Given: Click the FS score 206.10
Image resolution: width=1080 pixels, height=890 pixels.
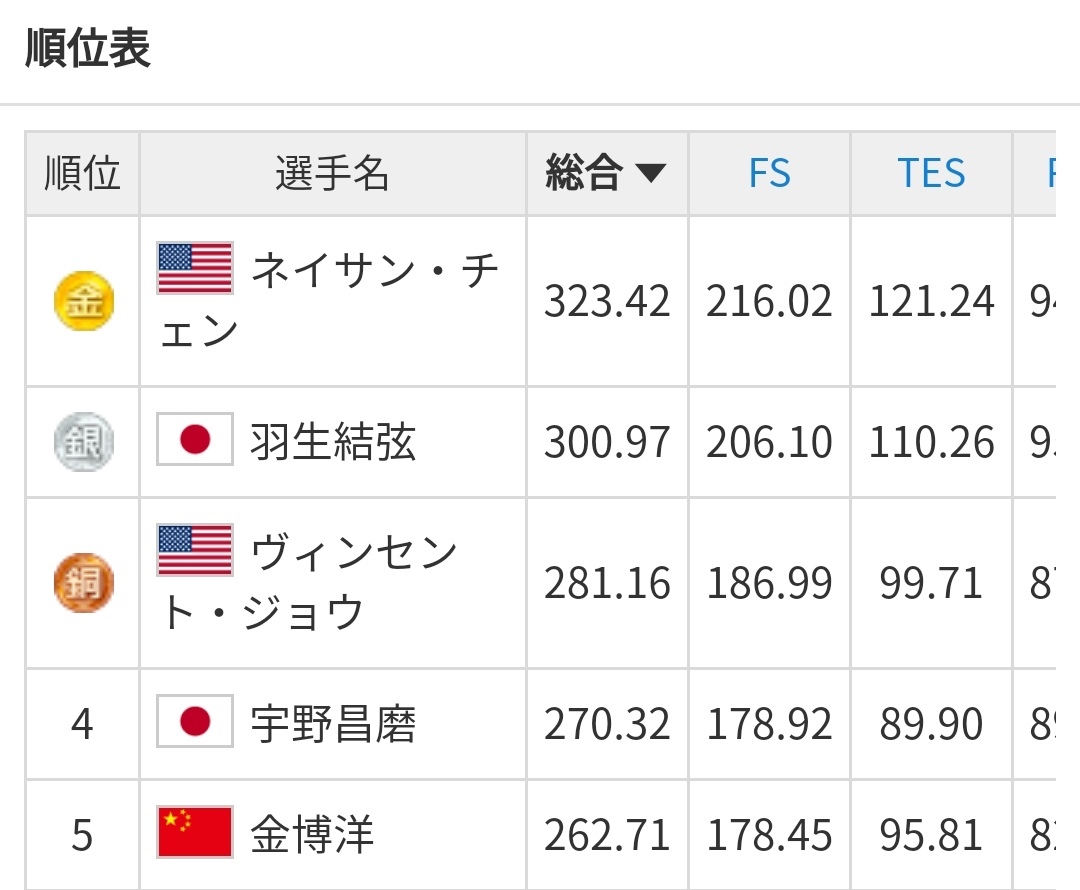Looking at the screenshot, I should pyautogui.click(x=769, y=442).
